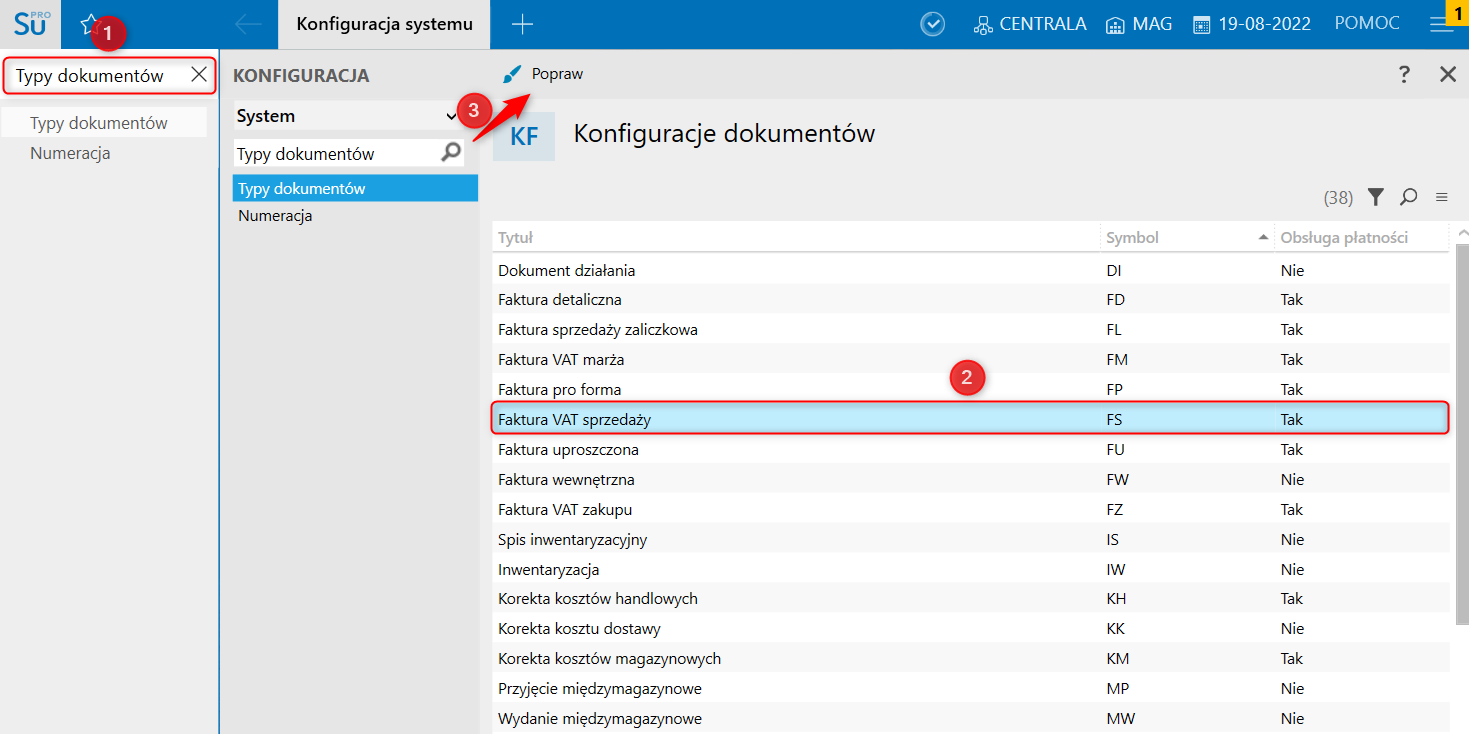Click the list search magnifier icon
The image size is (1469, 734).
click(1408, 197)
